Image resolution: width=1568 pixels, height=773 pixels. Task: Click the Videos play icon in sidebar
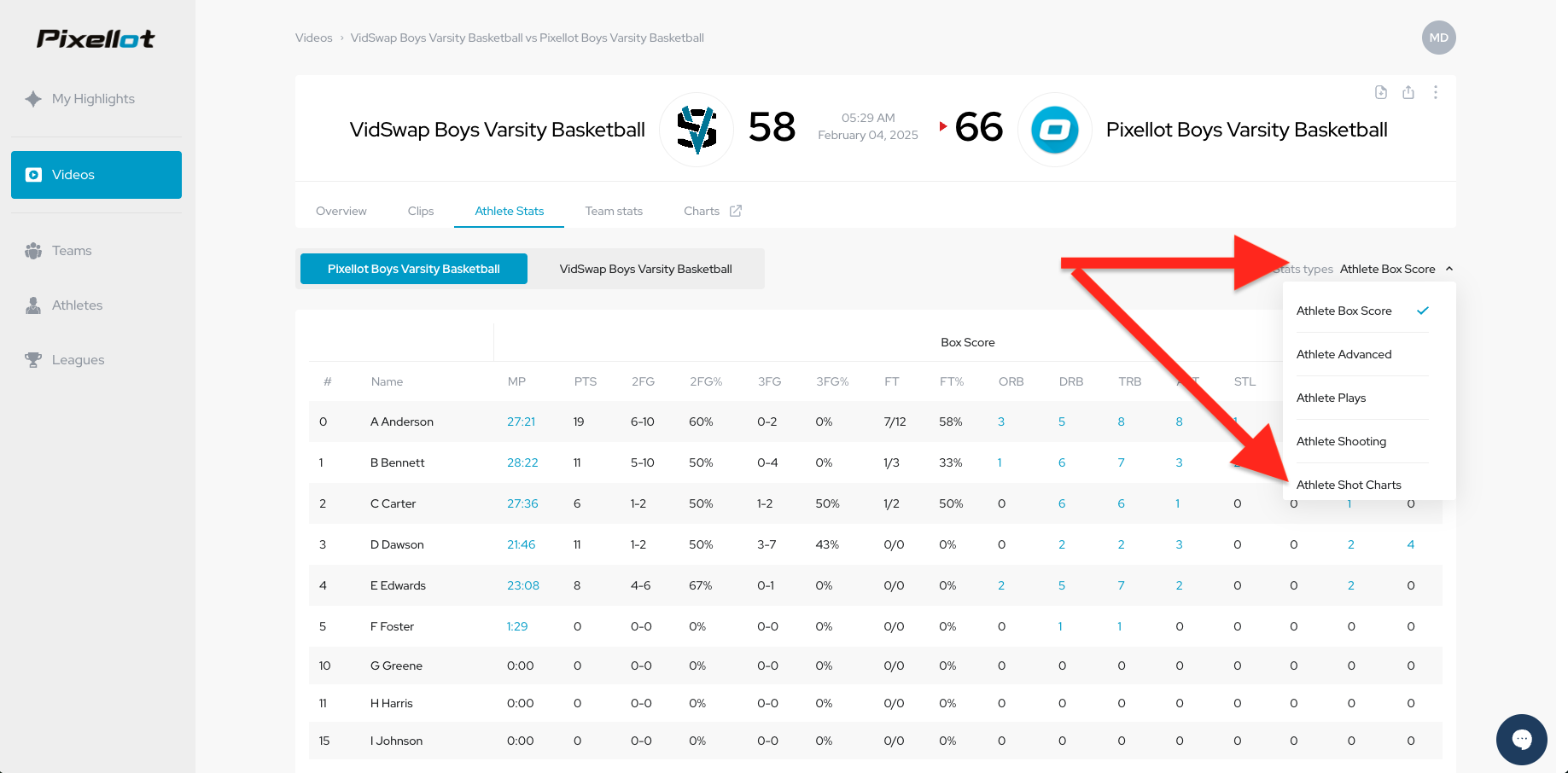pos(33,175)
